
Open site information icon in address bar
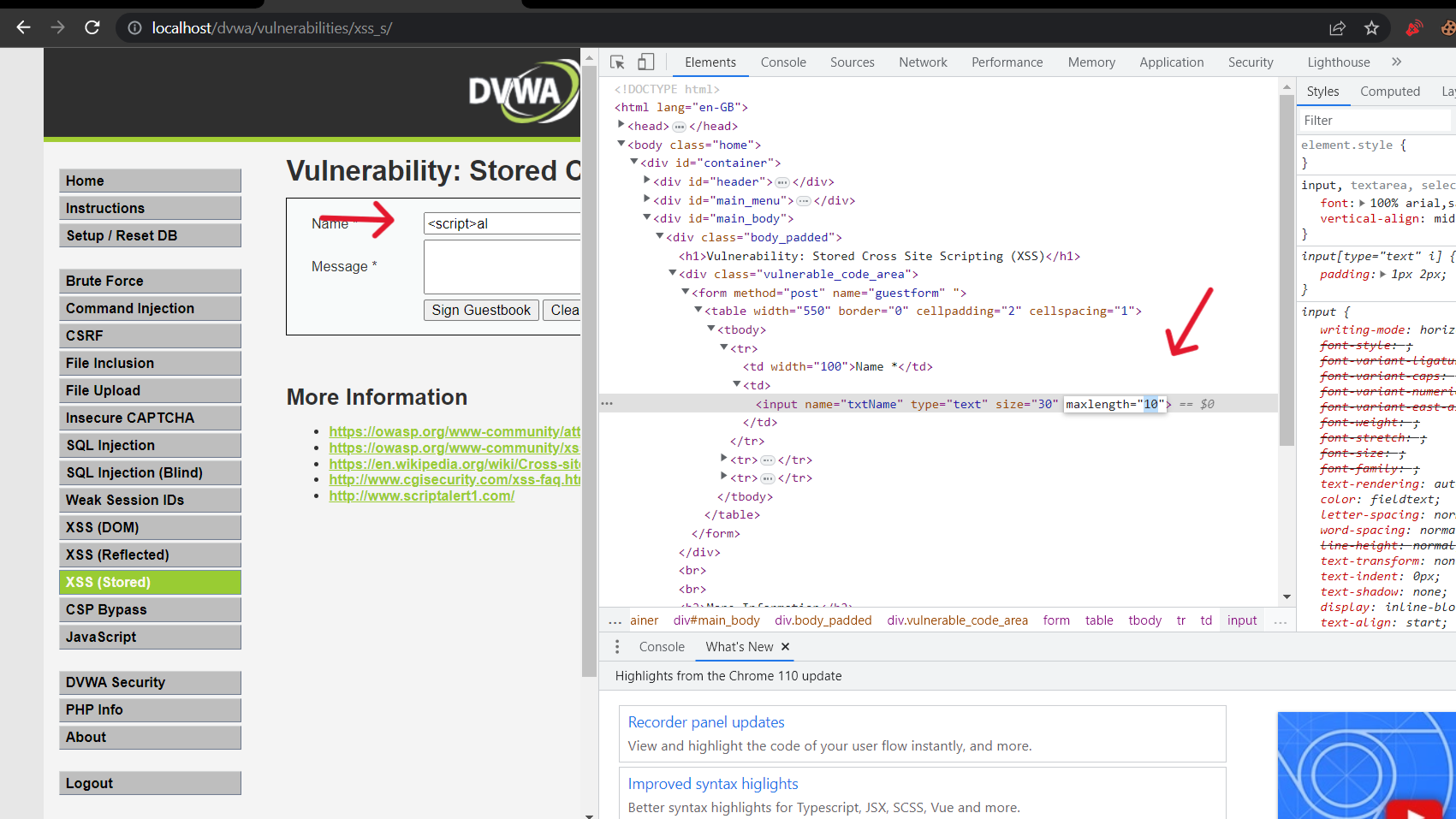pyautogui.click(x=134, y=27)
